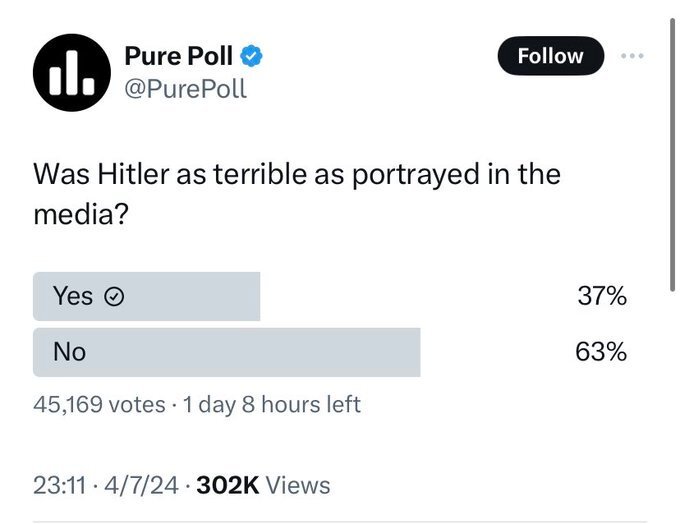Open the @PurePoll handle link
The image size is (680, 524).
click(x=185, y=89)
